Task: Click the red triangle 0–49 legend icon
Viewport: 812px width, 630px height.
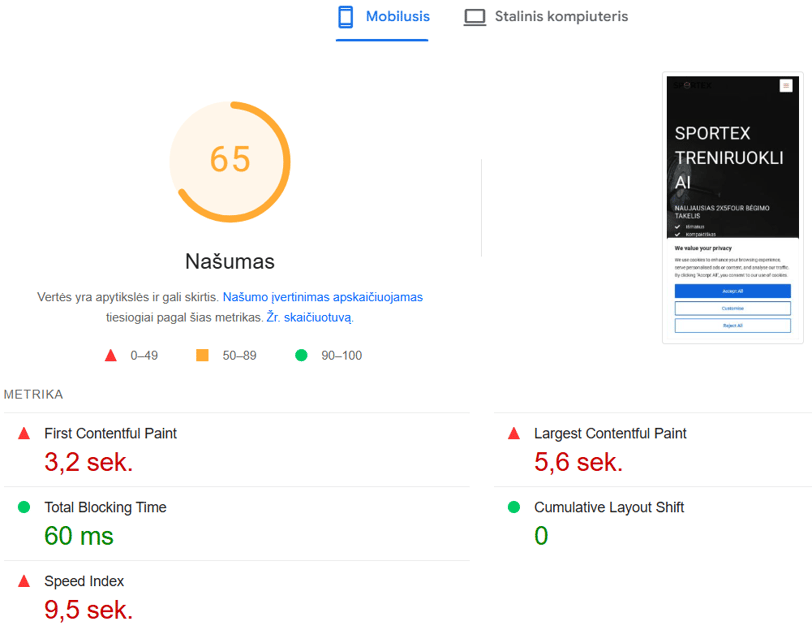Action: pos(110,356)
